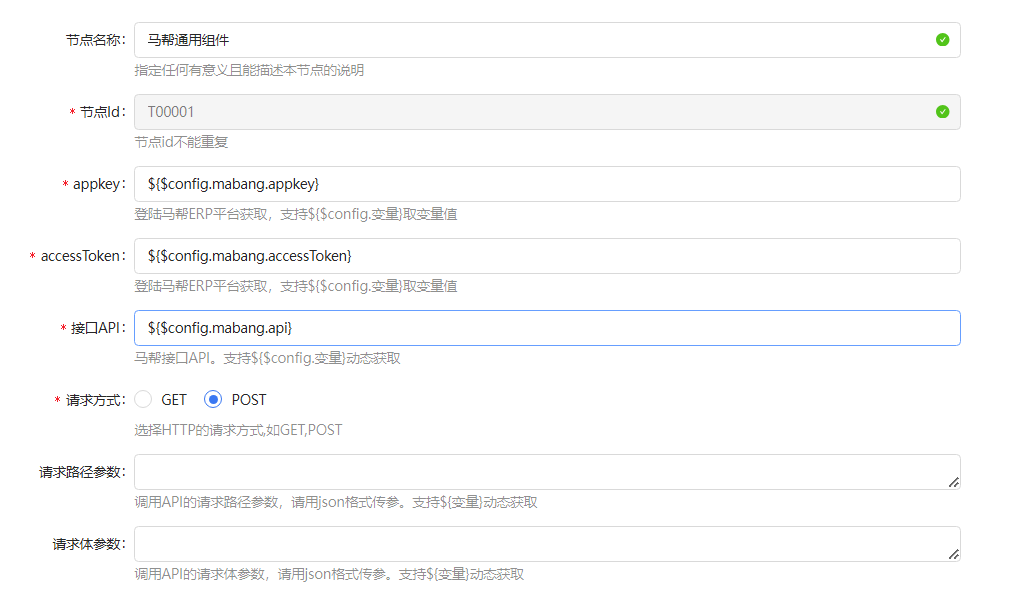
Task: Select the POST request method
Action: click(213, 400)
